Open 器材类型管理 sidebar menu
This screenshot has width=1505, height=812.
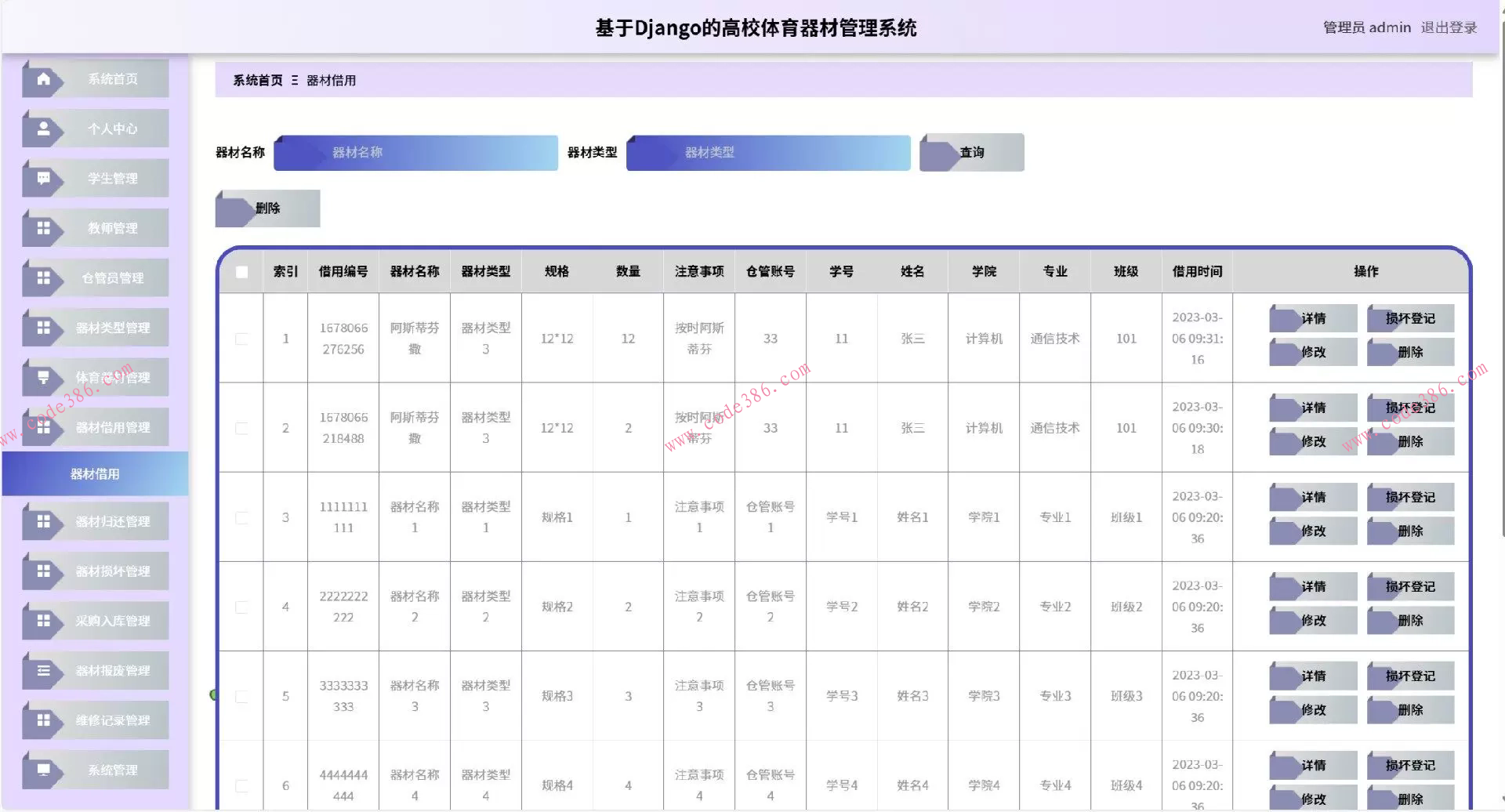pyautogui.click(x=96, y=328)
